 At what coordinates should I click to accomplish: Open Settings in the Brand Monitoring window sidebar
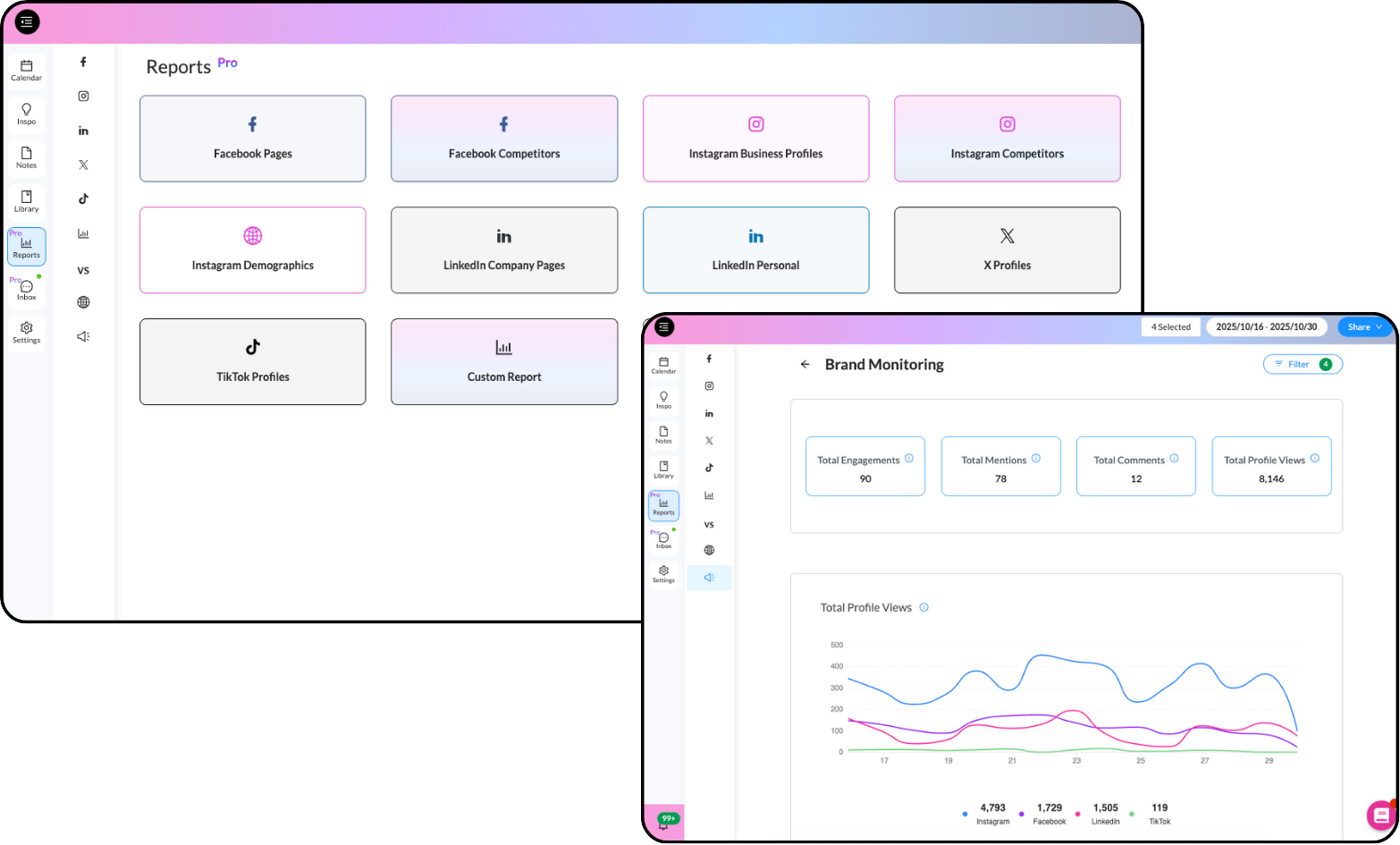tap(664, 574)
